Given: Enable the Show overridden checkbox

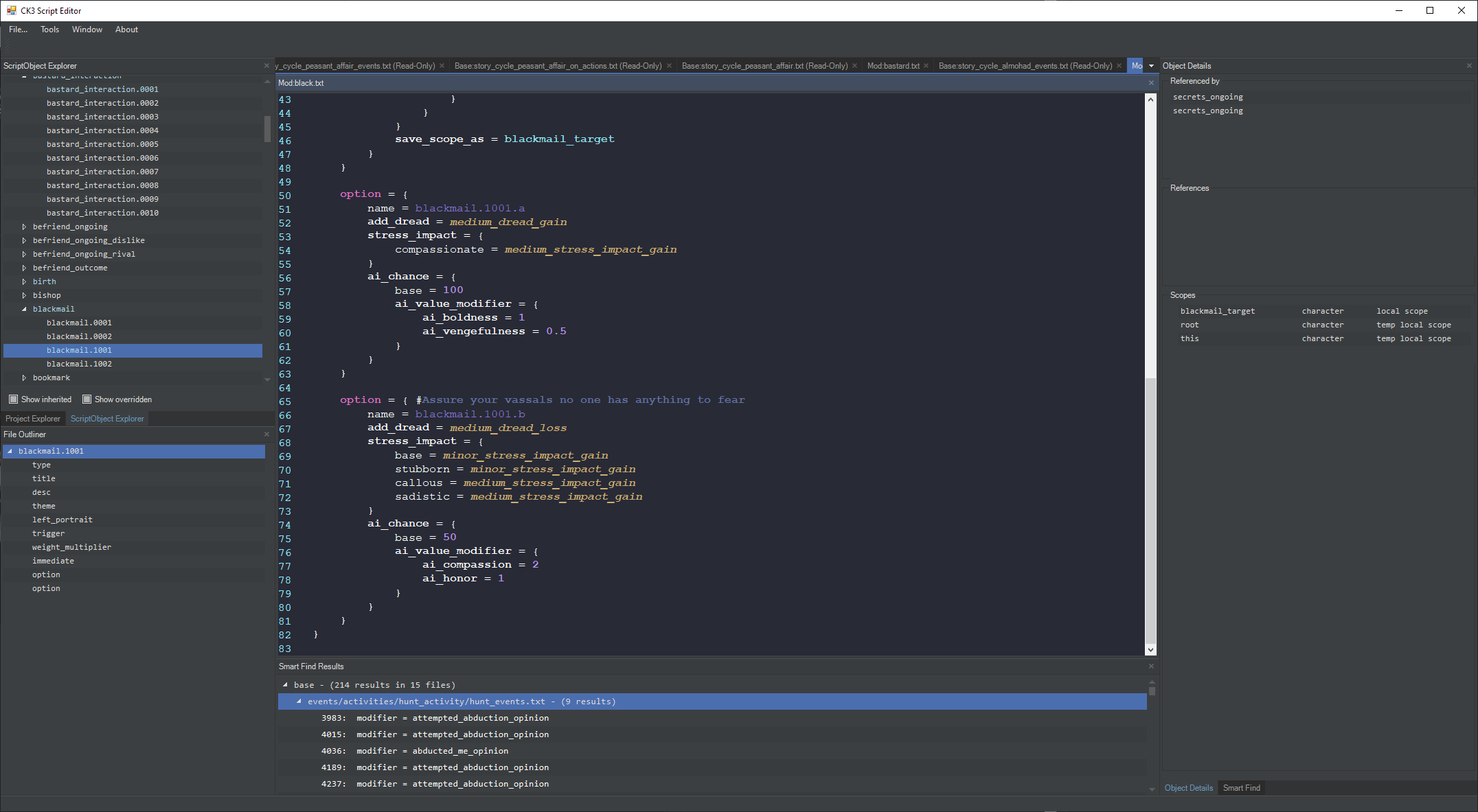Looking at the screenshot, I should 87,399.
